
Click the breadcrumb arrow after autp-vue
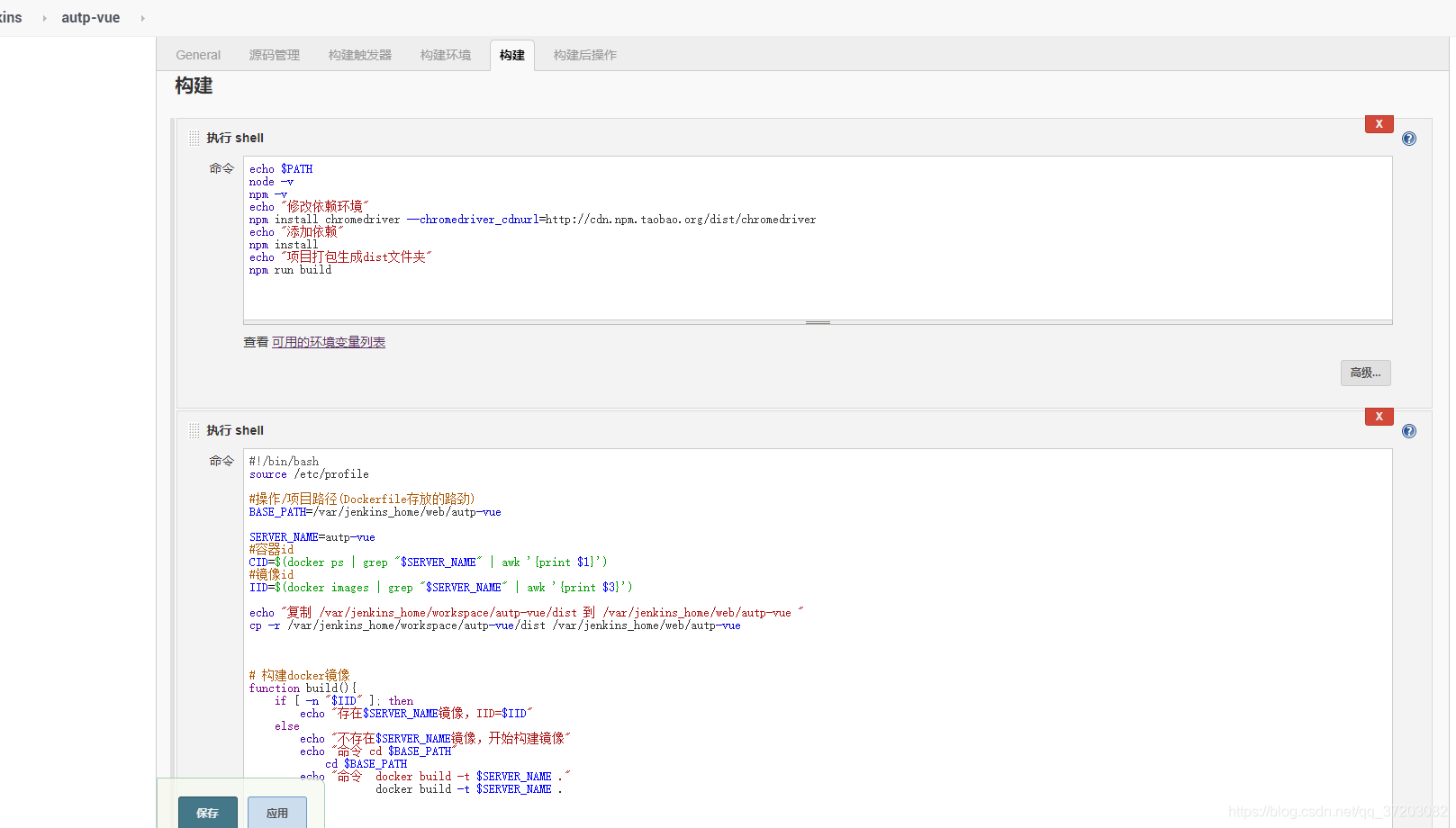coord(142,17)
